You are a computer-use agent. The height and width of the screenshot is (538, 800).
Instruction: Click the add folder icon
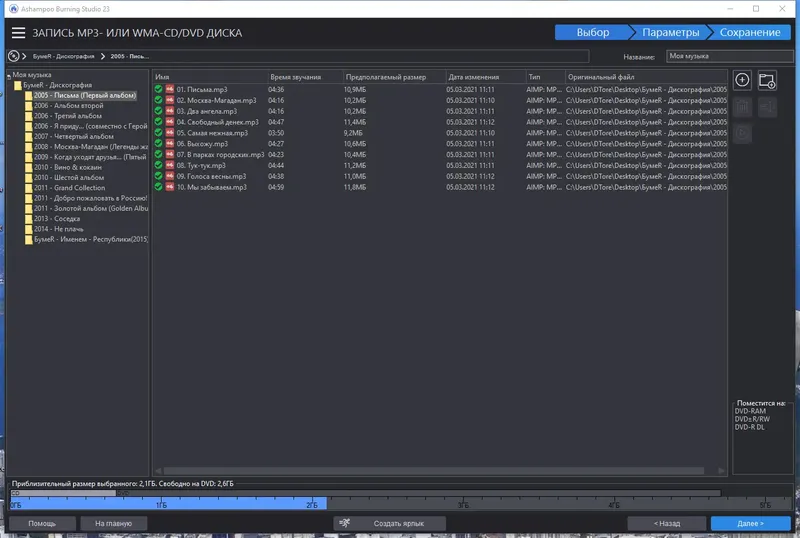767,80
